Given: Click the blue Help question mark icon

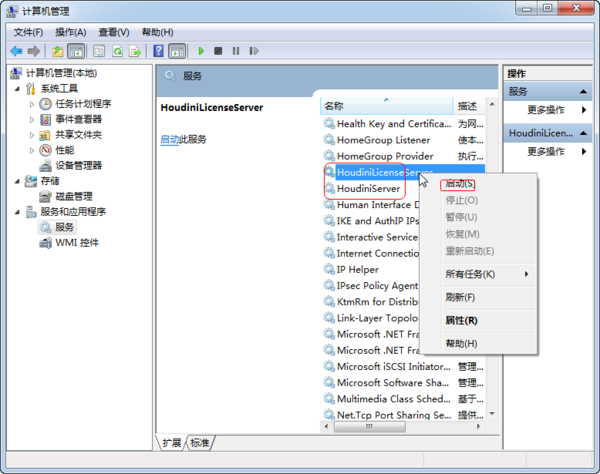Looking at the screenshot, I should 158,51.
